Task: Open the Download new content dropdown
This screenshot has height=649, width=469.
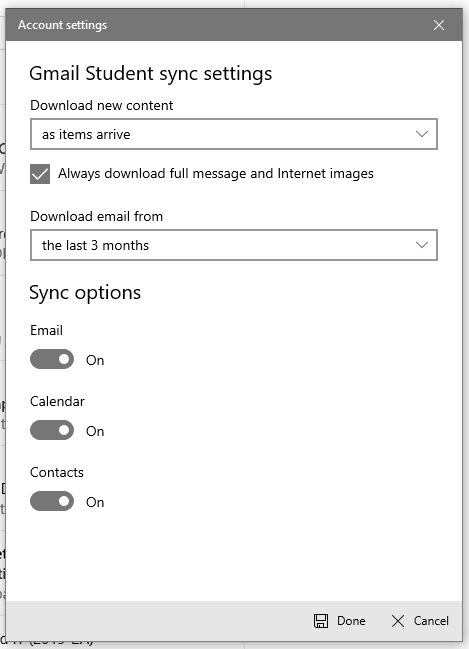Action: point(234,134)
